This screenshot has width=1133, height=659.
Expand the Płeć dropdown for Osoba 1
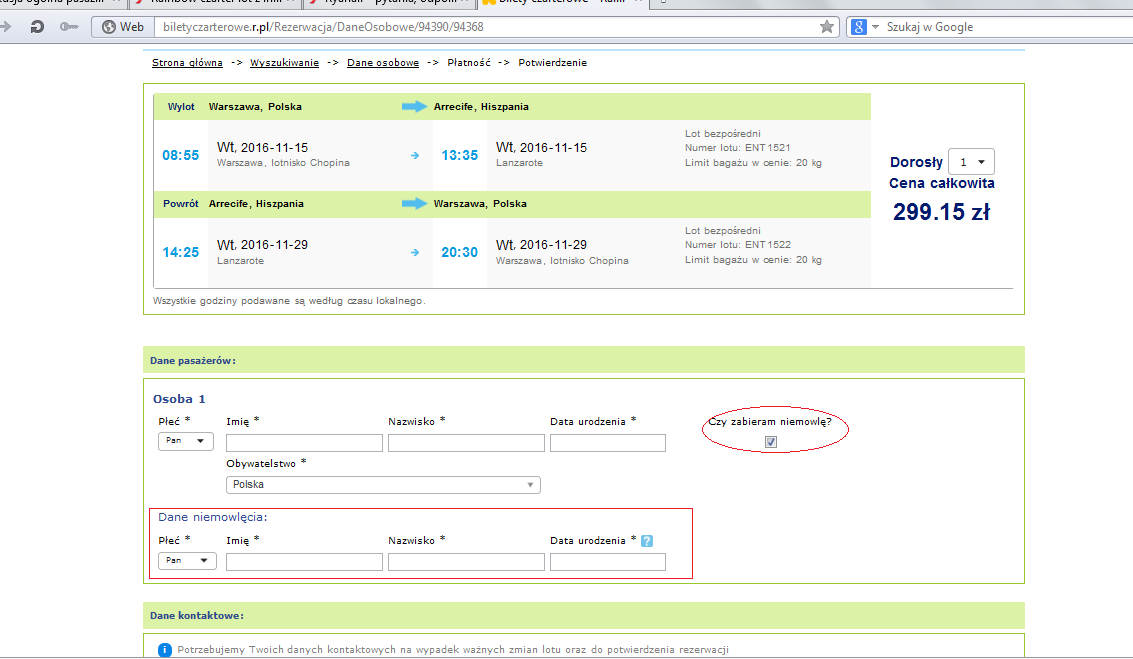(186, 441)
